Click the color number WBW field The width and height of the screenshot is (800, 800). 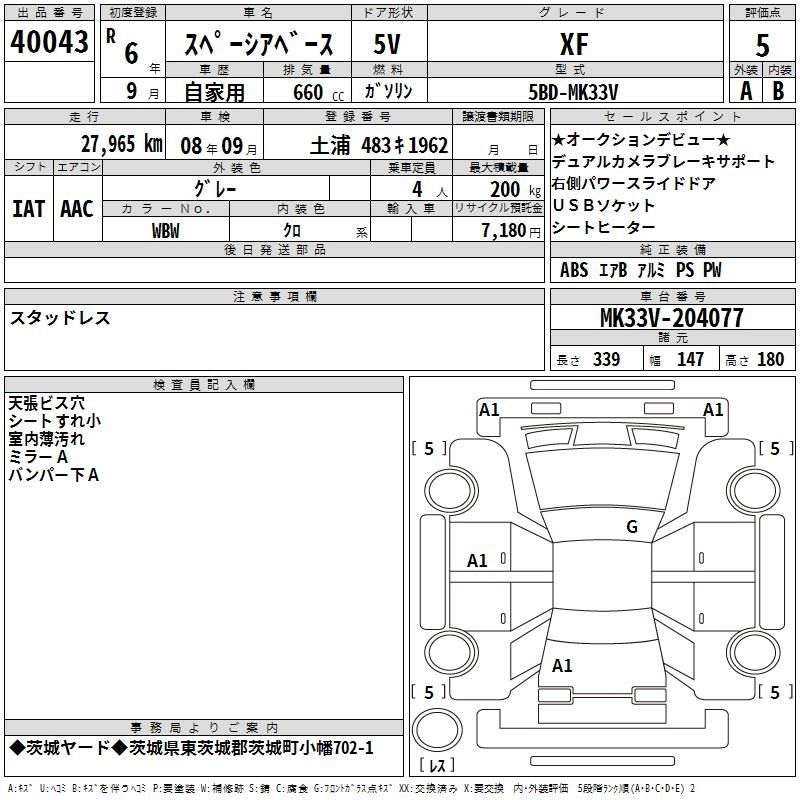tap(166, 230)
